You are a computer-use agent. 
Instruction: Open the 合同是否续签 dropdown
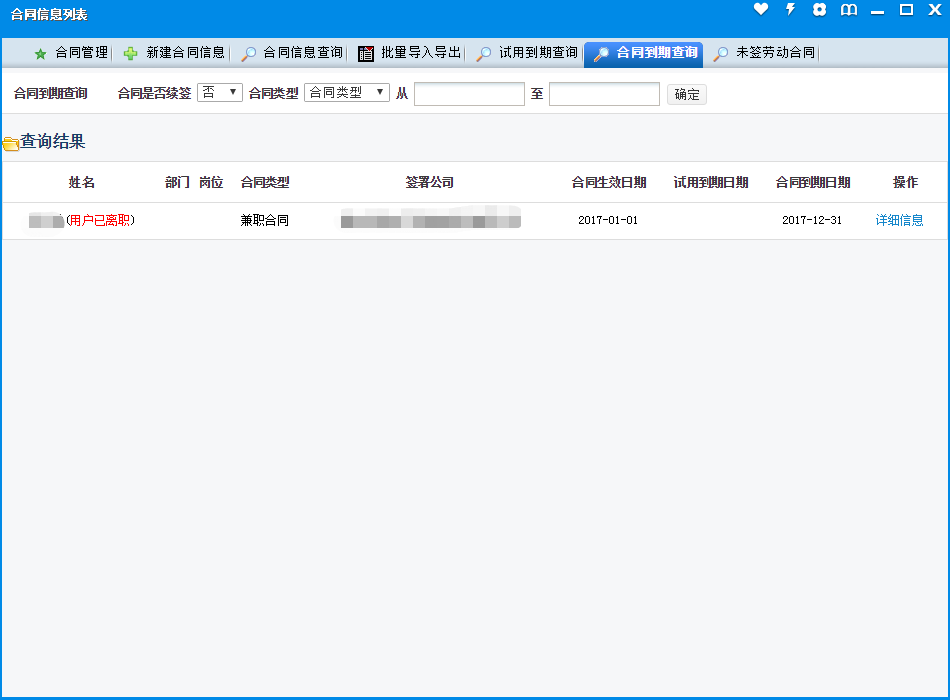point(220,93)
